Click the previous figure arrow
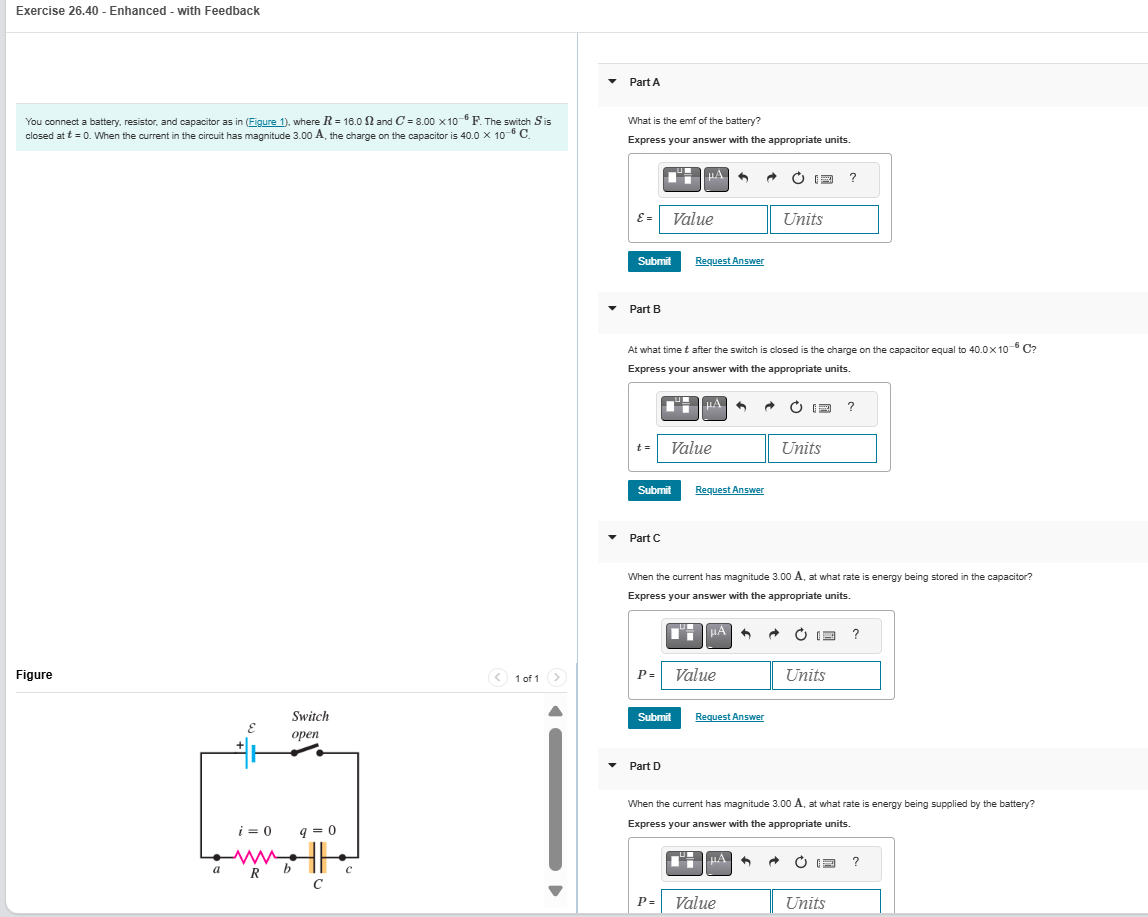 tap(497, 677)
